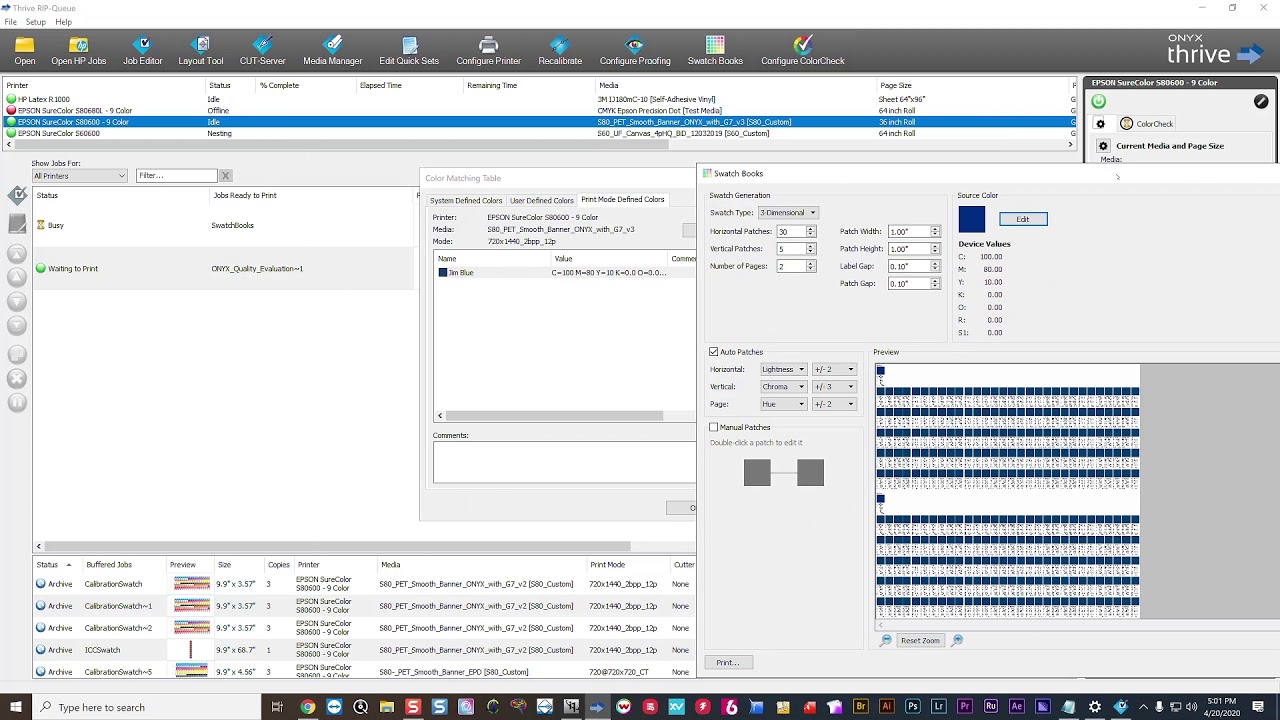Open Page +/- 2 step dropdown

(x=834, y=404)
